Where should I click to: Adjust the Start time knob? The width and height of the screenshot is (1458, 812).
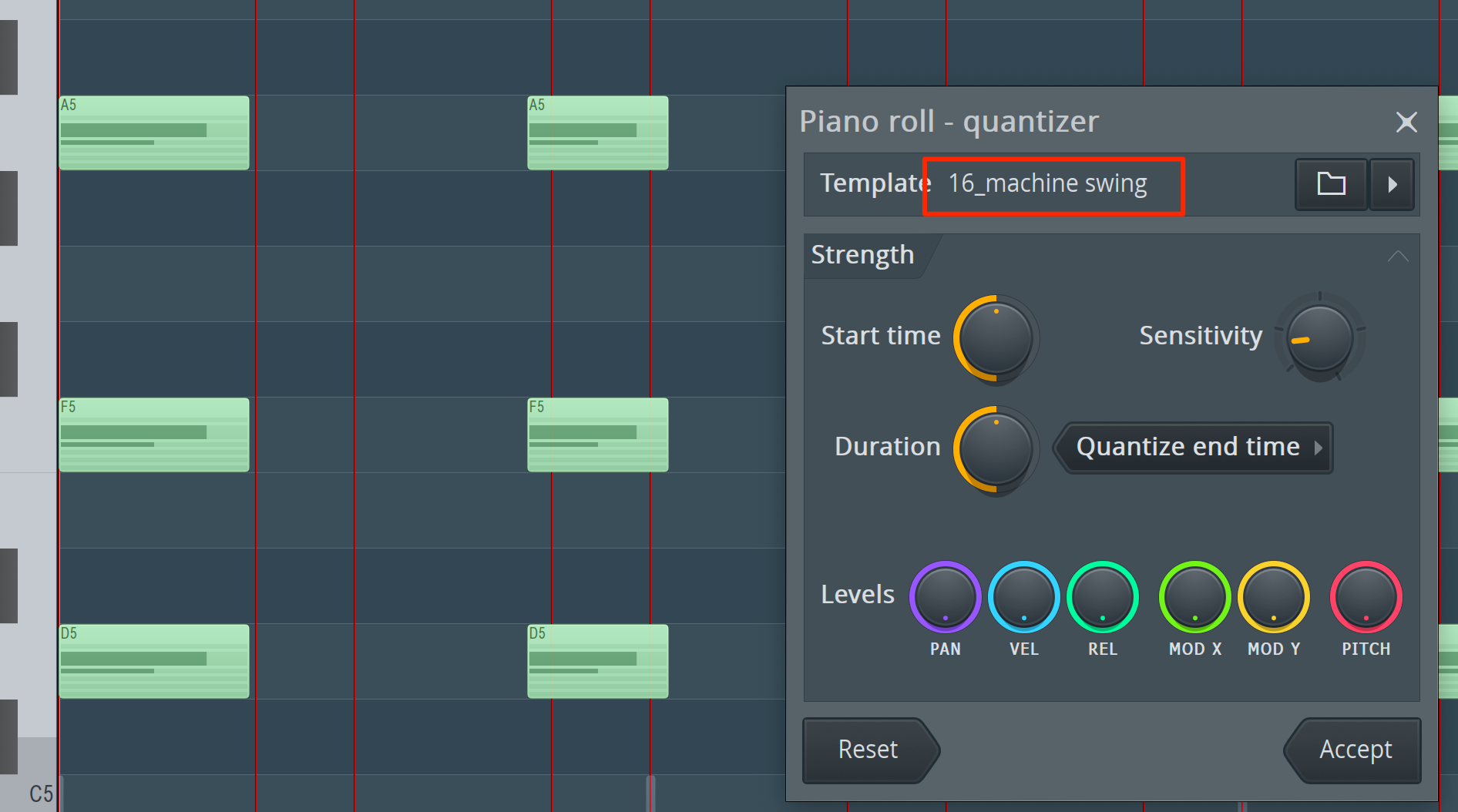click(996, 339)
